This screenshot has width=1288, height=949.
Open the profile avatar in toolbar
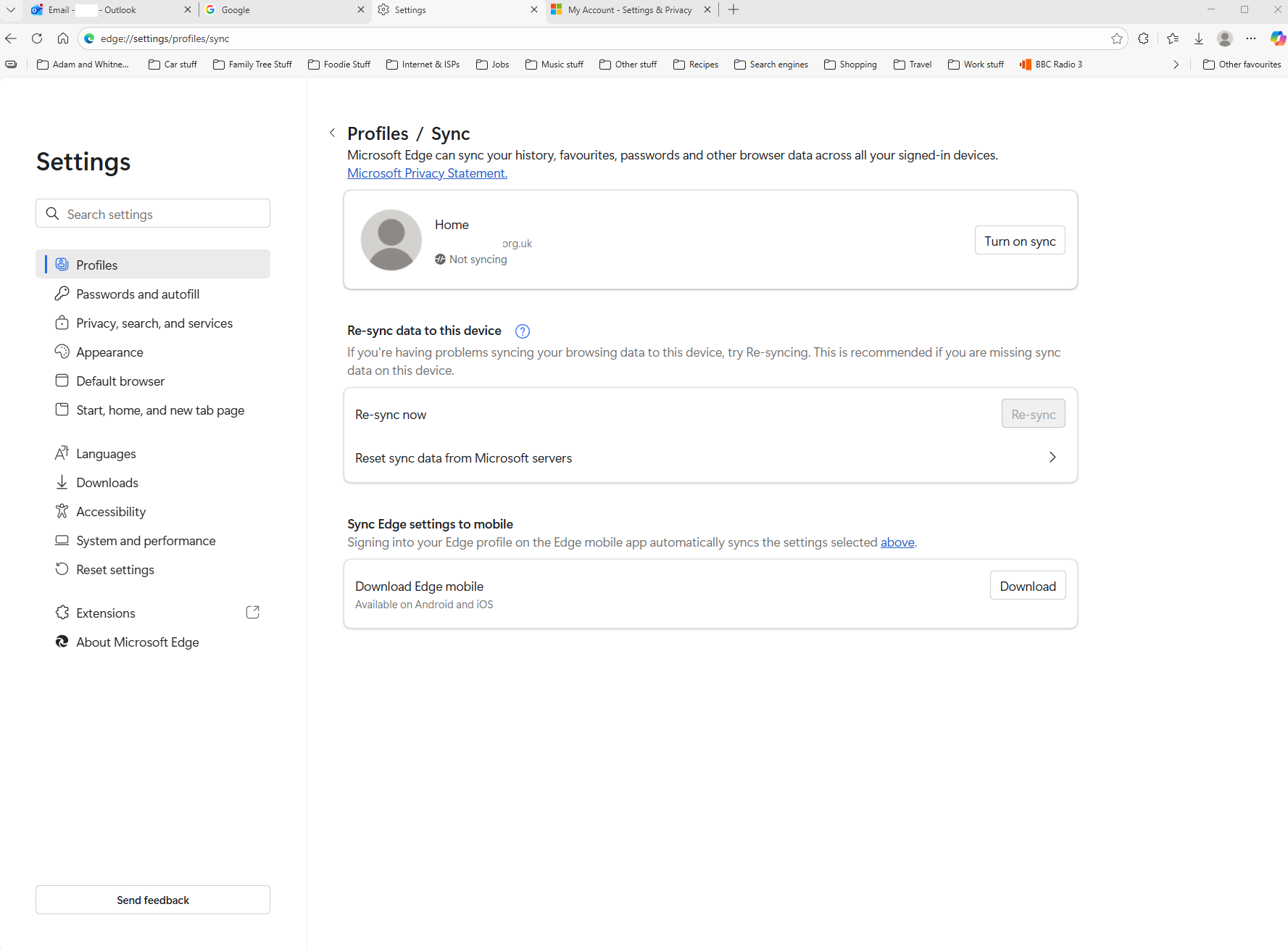click(1225, 38)
